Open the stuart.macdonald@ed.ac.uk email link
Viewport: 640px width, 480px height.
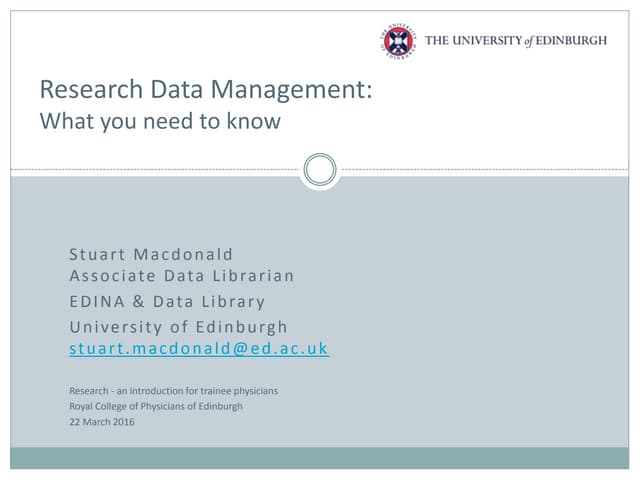pos(198,349)
